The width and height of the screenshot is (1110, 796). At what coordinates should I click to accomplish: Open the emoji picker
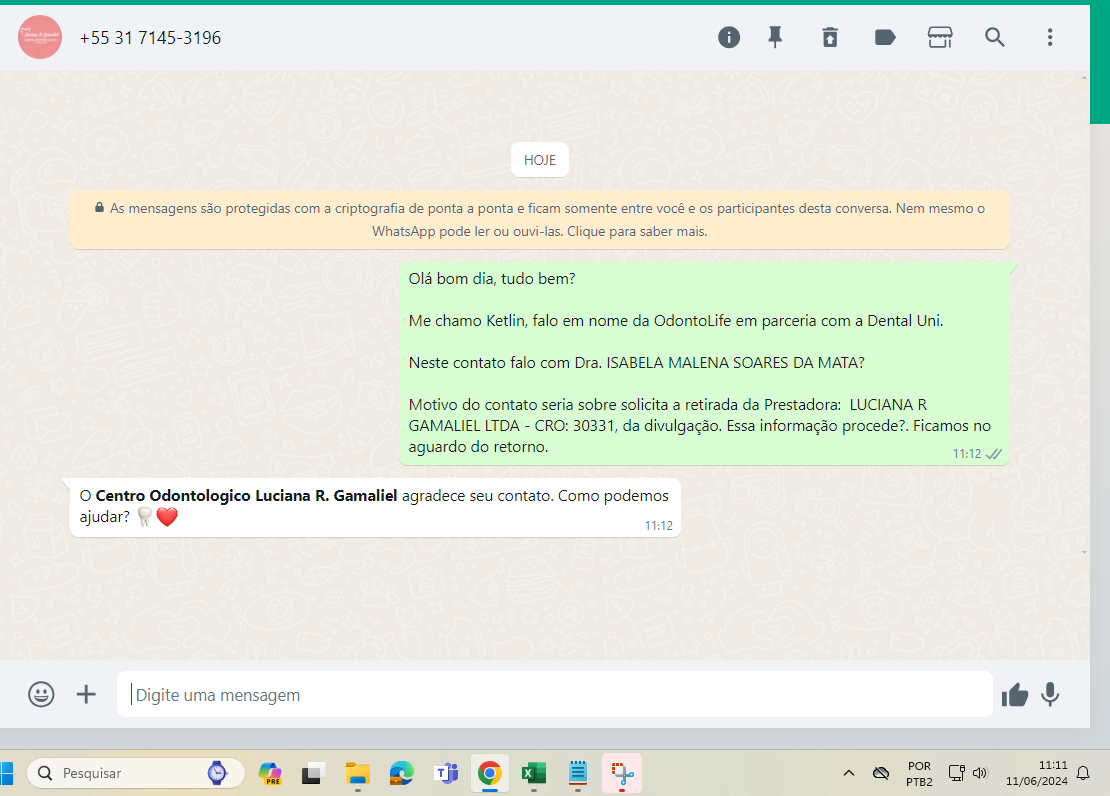(41, 694)
